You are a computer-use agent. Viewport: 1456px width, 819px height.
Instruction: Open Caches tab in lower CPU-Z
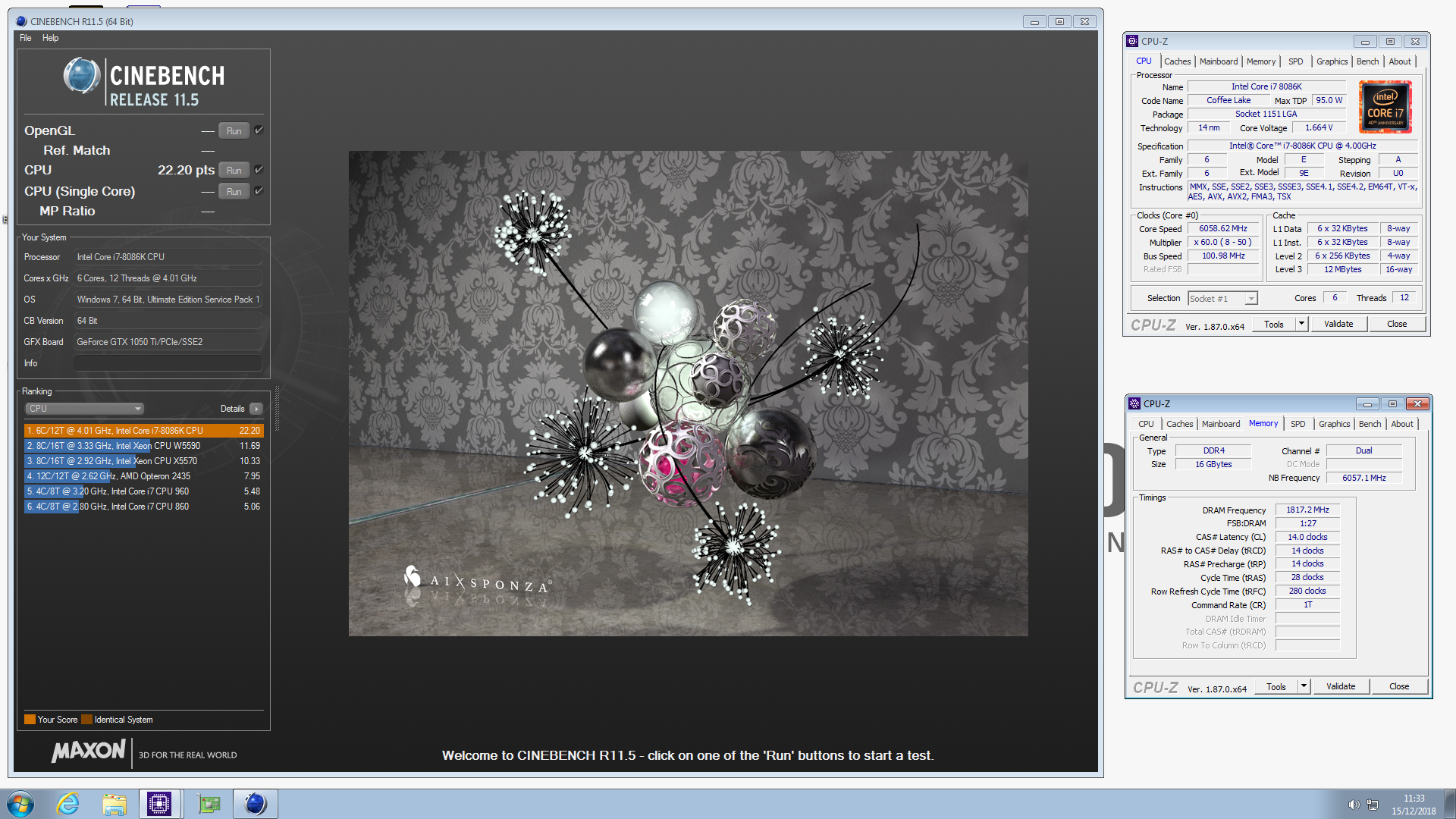click(x=1179, y=424)
